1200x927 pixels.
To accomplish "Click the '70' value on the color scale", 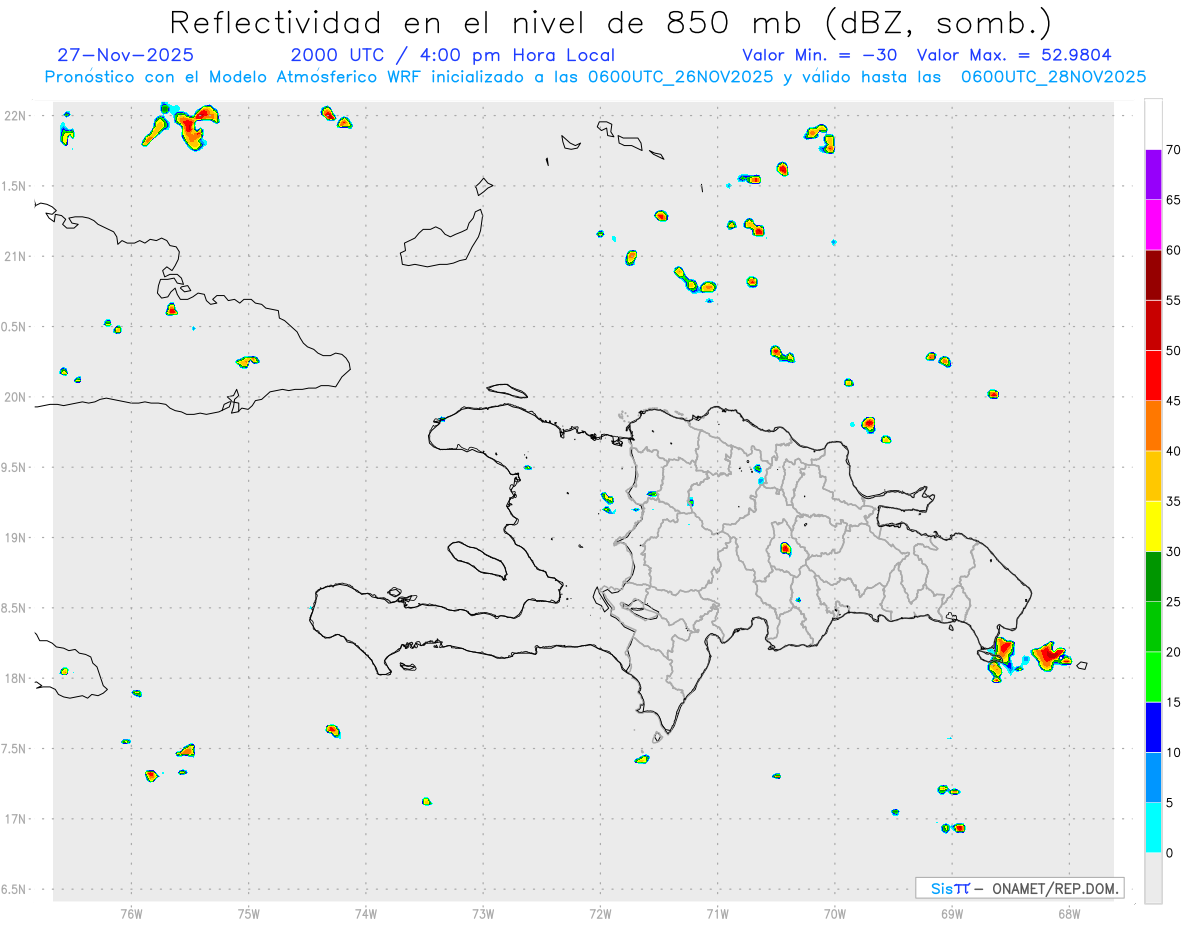I will tap(1173, 150).
